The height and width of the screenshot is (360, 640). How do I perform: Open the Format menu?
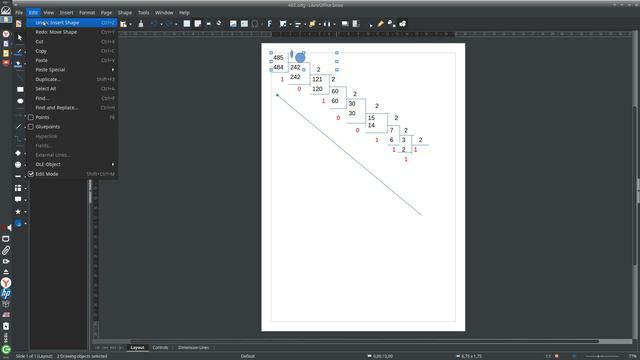click(87, 13)
